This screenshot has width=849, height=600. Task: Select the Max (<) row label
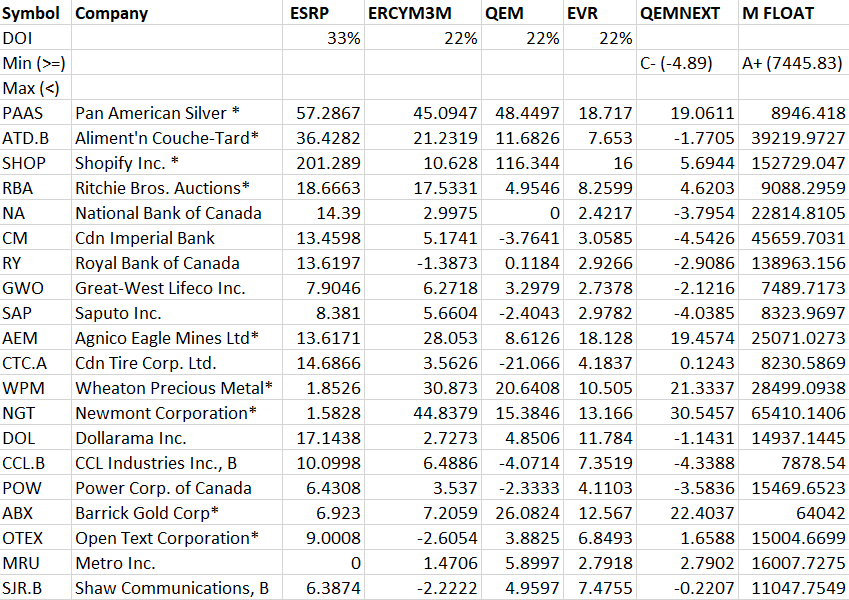click(x=27, y=88)
